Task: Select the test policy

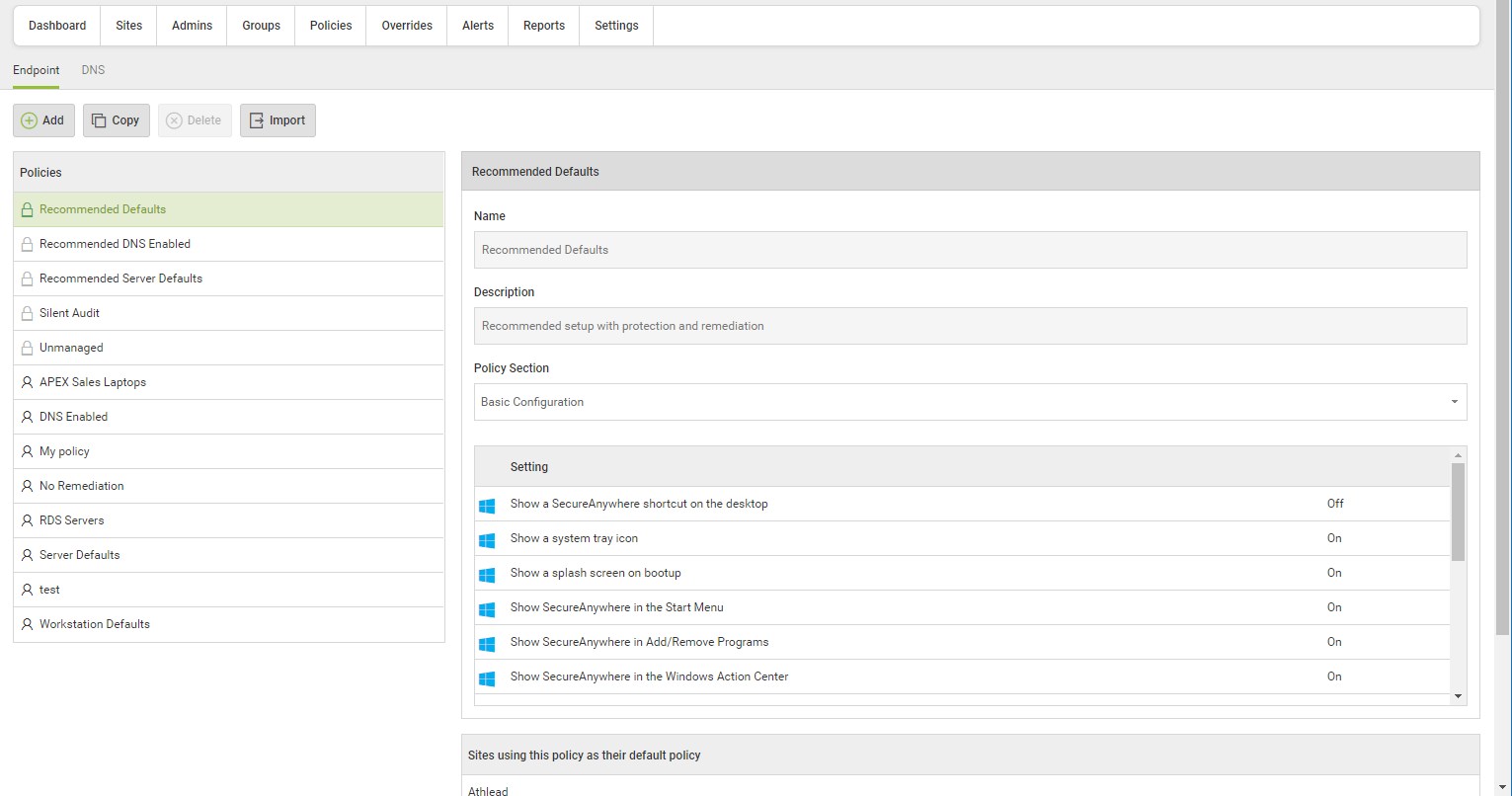Action: 229,590
